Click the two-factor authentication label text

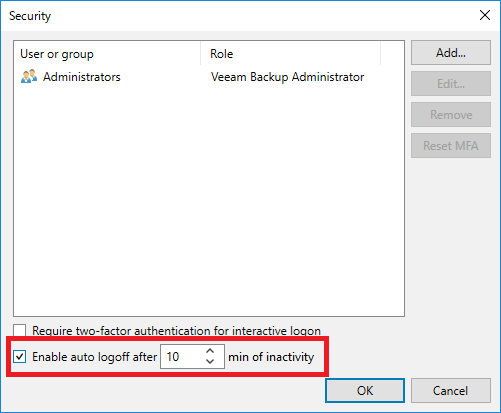coord(176,331)
